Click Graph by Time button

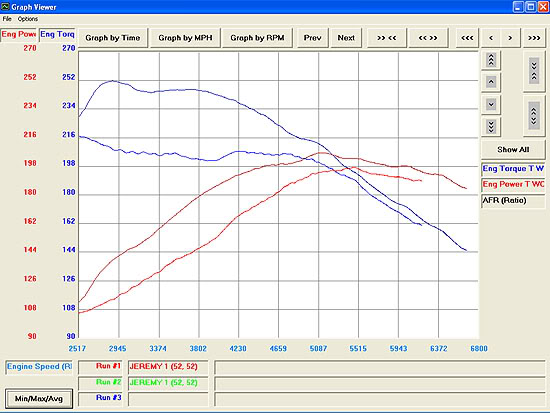[x=113, y=38]
